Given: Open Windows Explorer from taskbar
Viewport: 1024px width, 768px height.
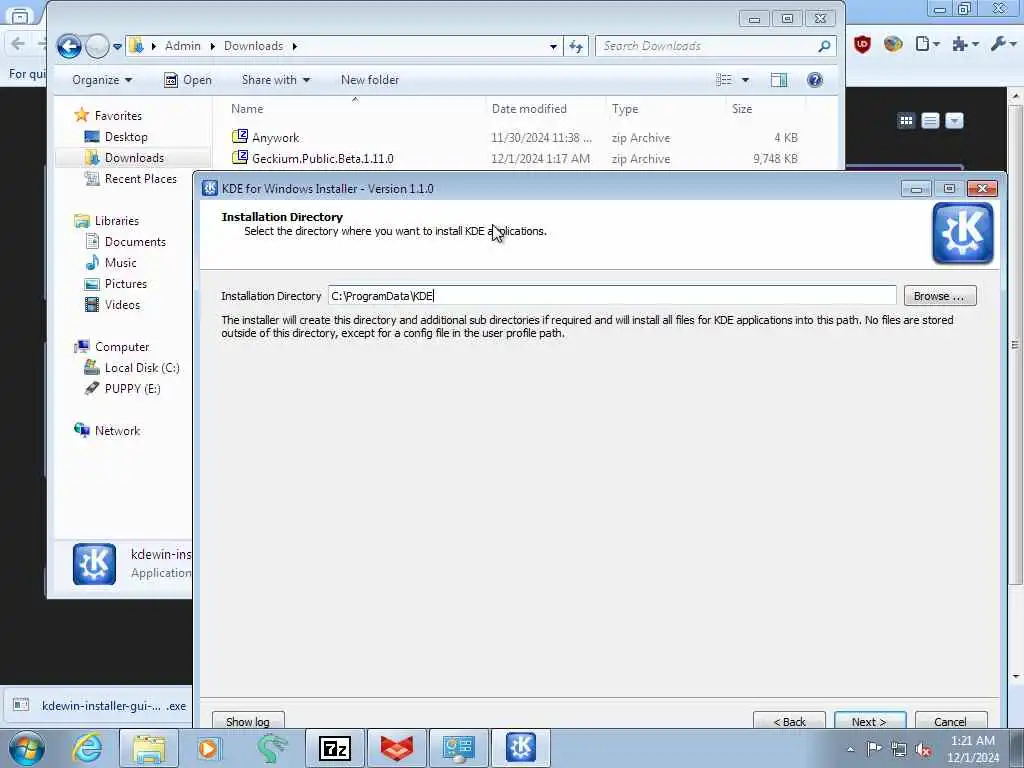Looking at the screenshot, I should click(149, 748).
